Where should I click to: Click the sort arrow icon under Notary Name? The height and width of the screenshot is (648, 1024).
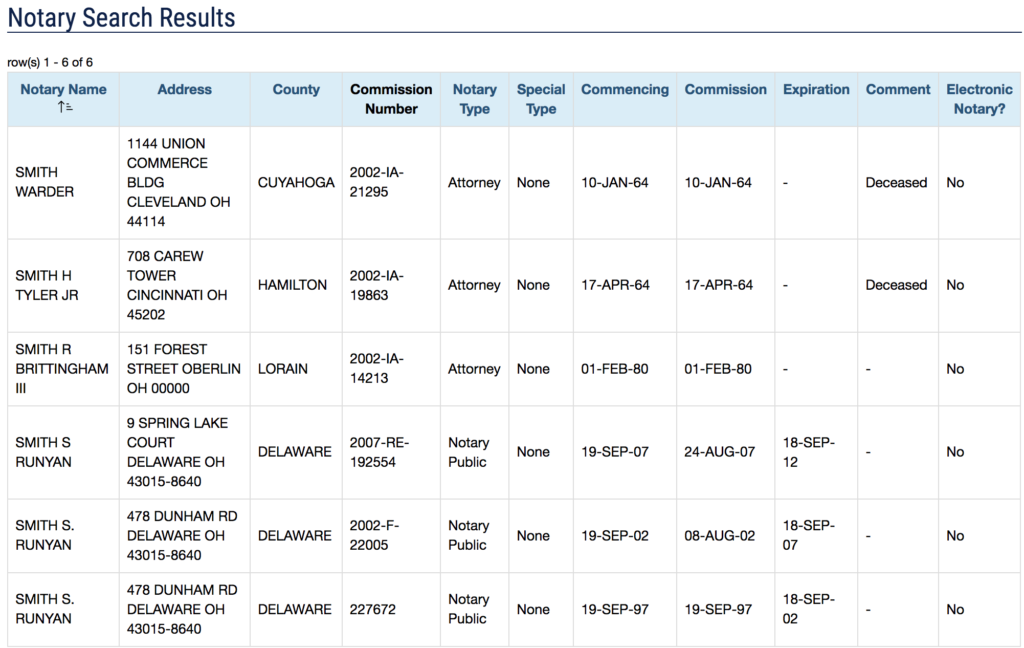point(63,108)
